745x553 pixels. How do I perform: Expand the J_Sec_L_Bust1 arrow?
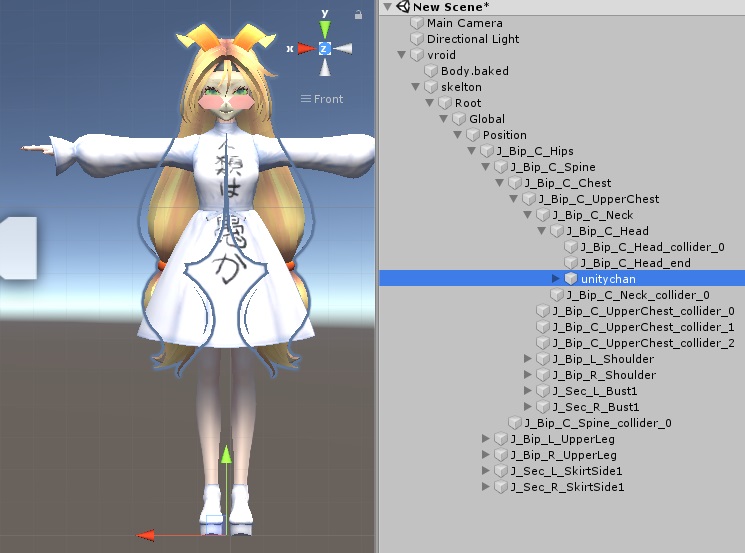pyautogui.click(x=528, y=391)
